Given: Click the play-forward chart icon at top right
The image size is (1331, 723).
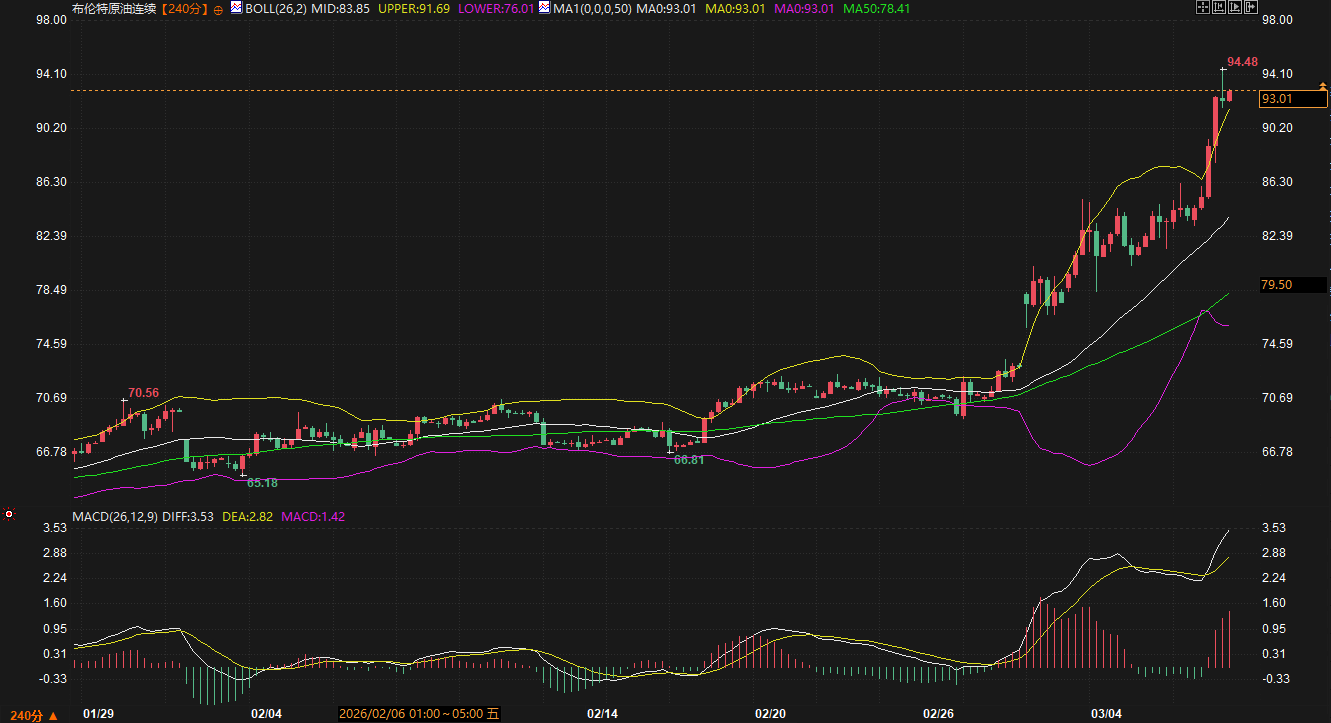Looking at the screenshot, I should pos(1234,8).
